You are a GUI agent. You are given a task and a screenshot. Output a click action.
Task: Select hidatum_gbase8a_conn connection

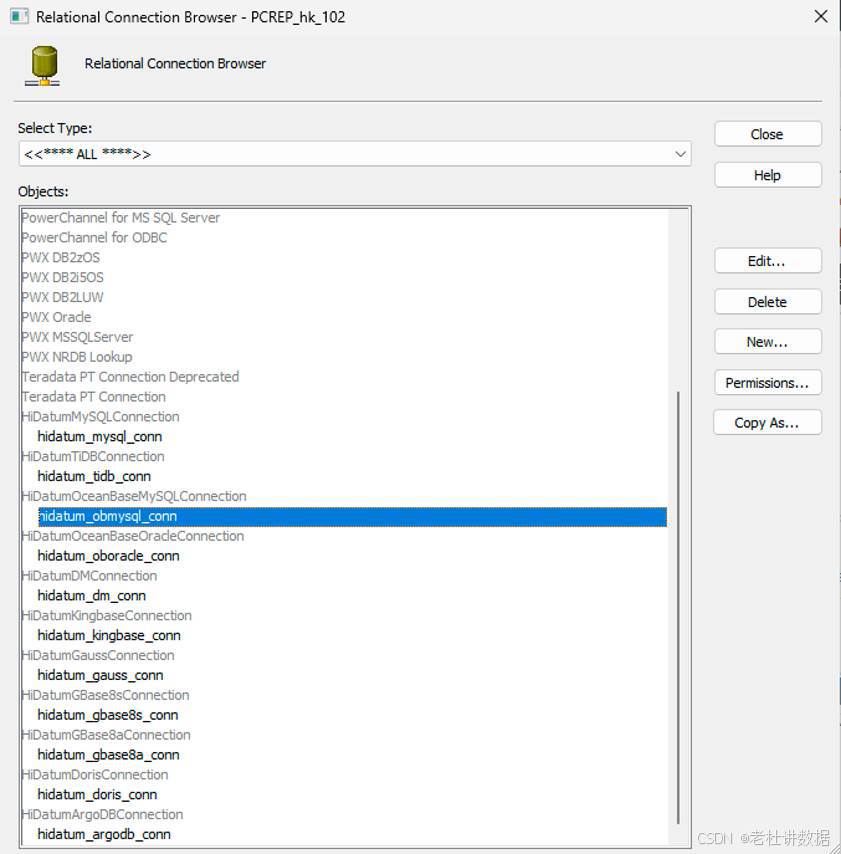coord(108,755)
